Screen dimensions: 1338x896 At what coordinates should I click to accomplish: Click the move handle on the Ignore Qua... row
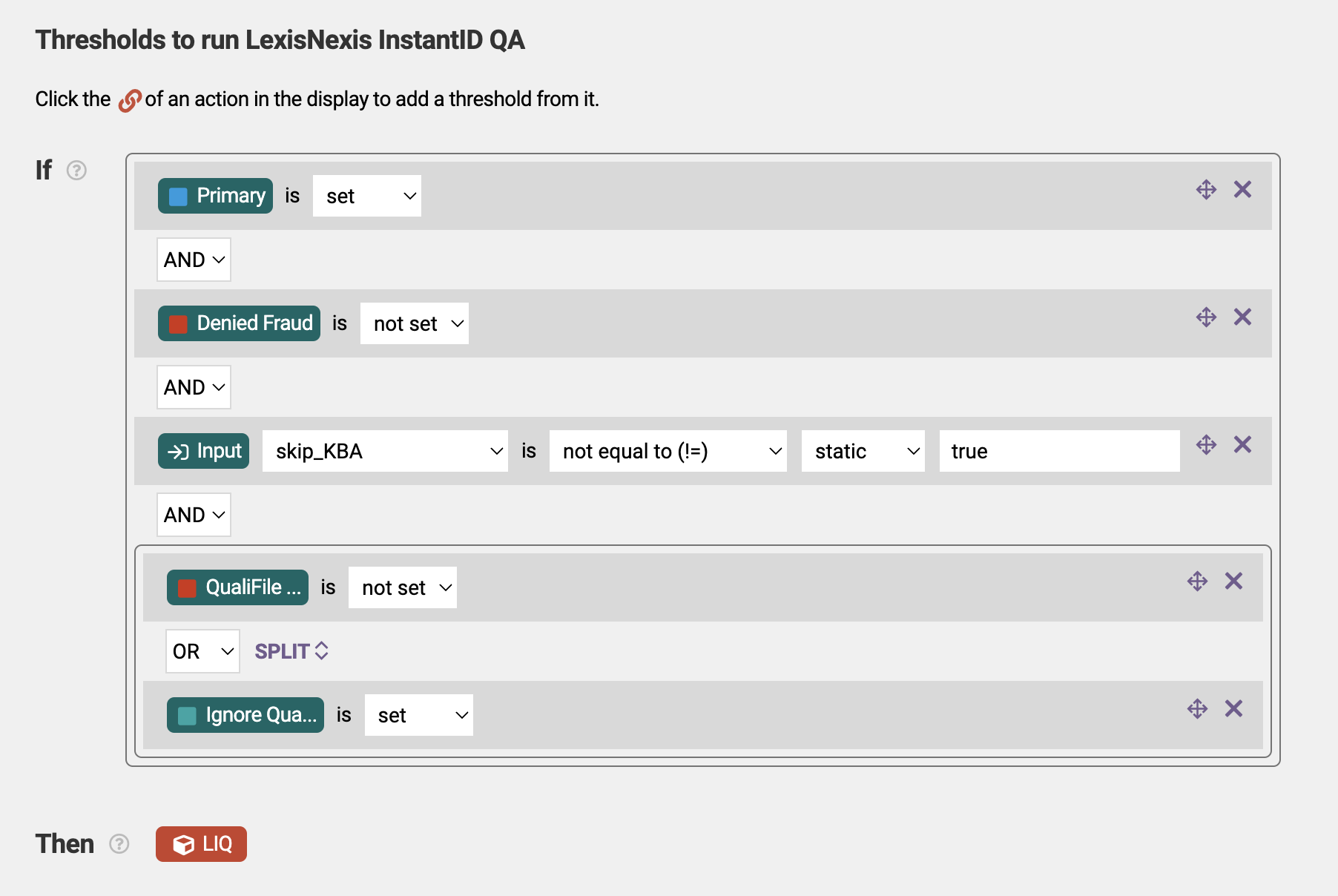pos(1197,709)
